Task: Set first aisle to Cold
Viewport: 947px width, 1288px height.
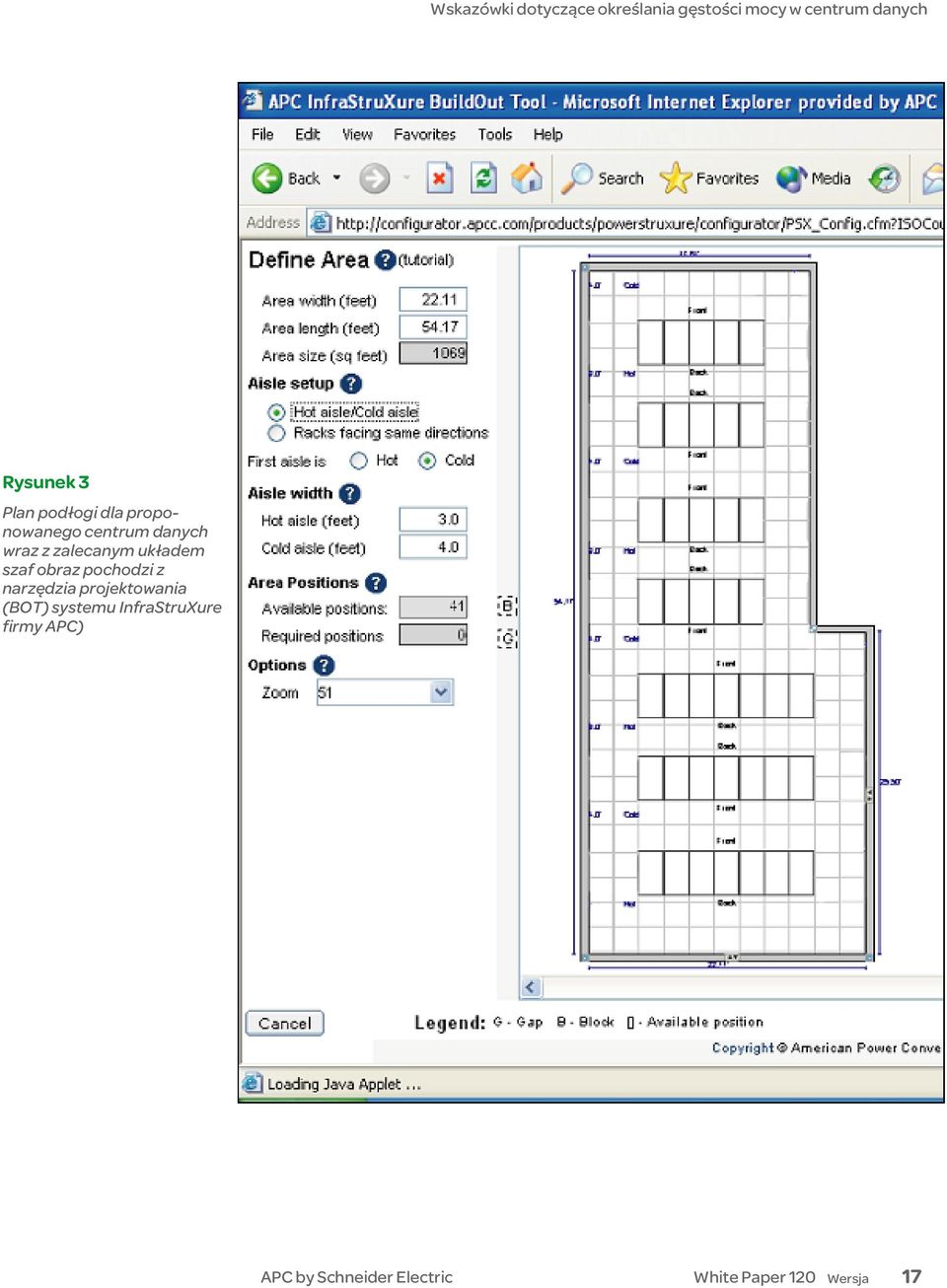Action: [427, 461]
